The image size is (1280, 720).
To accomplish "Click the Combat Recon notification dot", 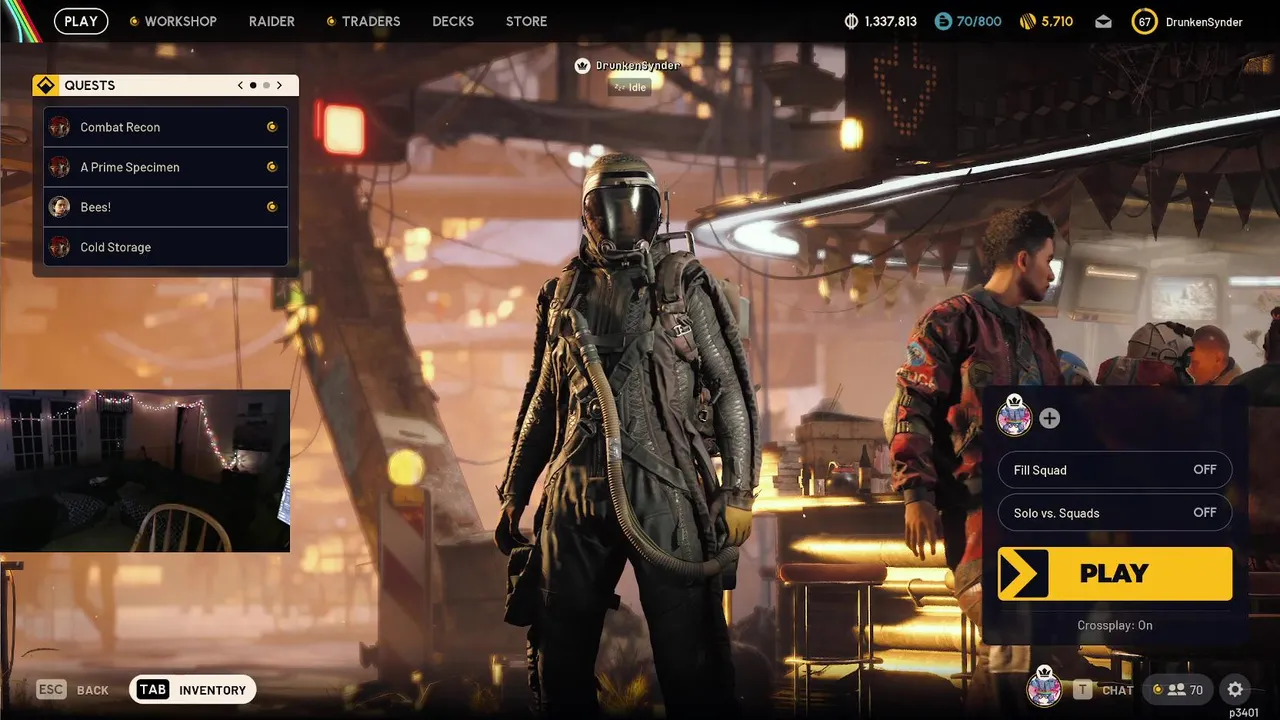I will pyautogui.click(x=271, y=127).
